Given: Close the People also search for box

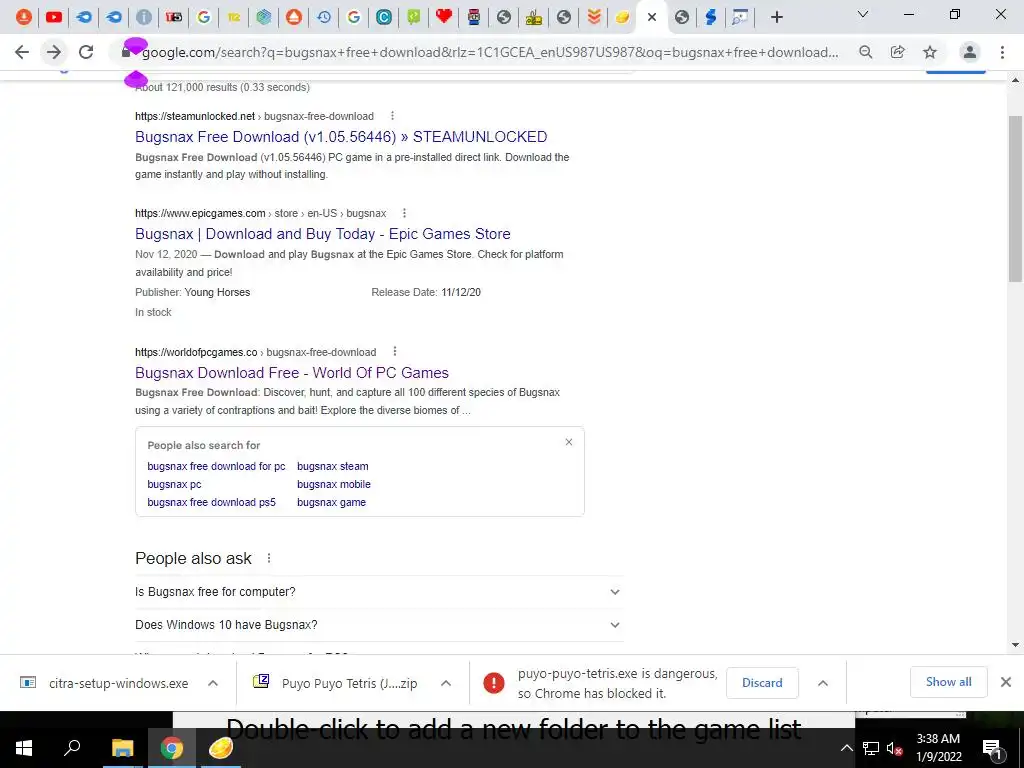Looking at the screenshot, I should (569, 442).
